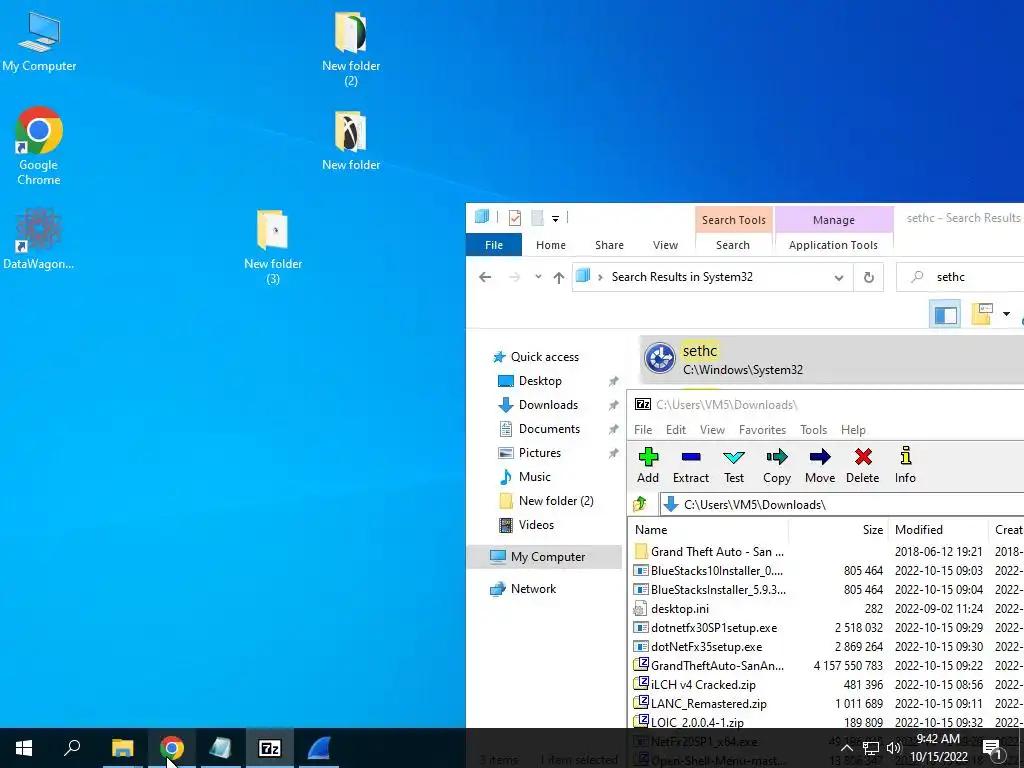Select the Google Chrome desktop shortcut
1024x768 pixels.
[x=39, y=146]
